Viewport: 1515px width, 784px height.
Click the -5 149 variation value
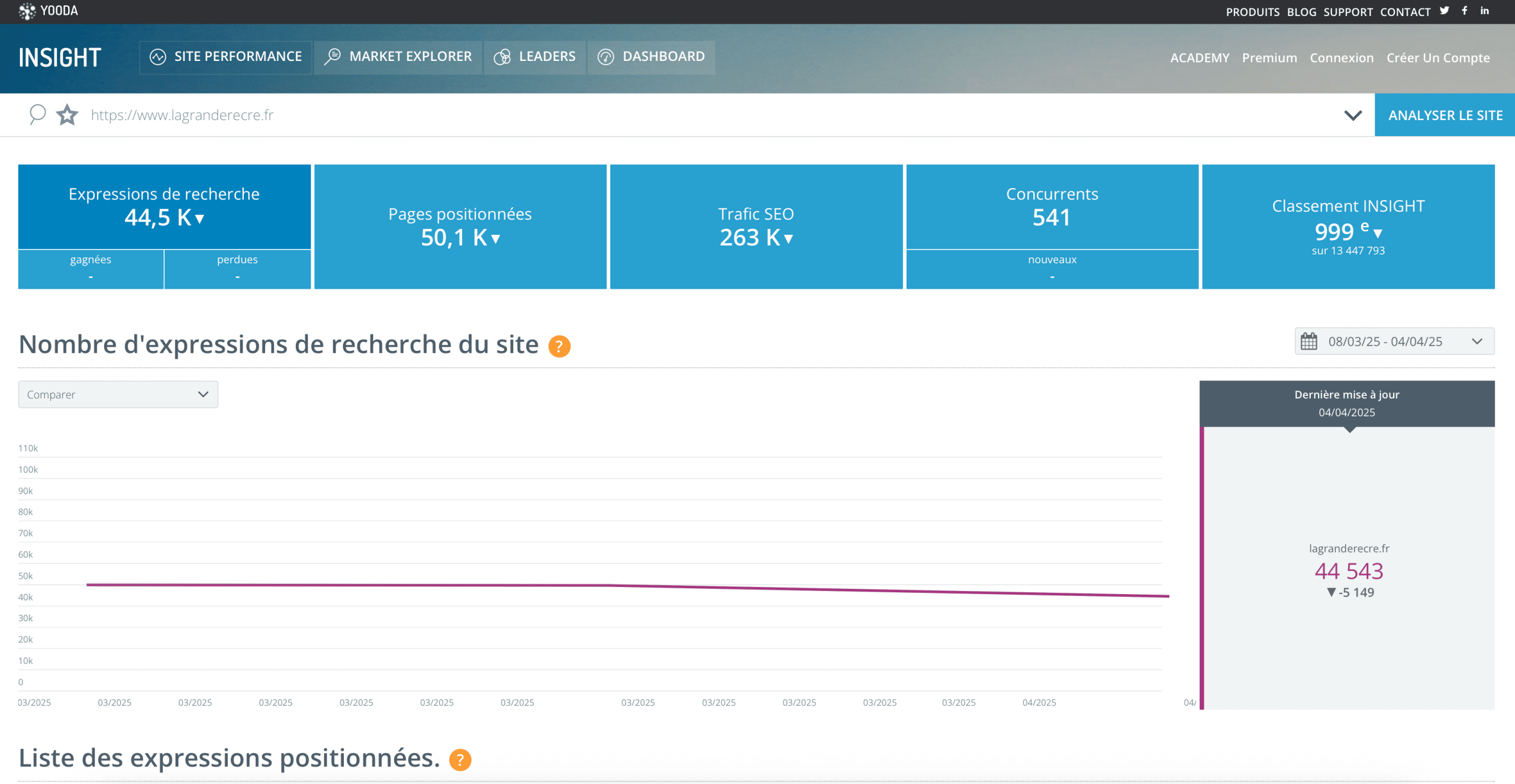[x=1350, y=592]
